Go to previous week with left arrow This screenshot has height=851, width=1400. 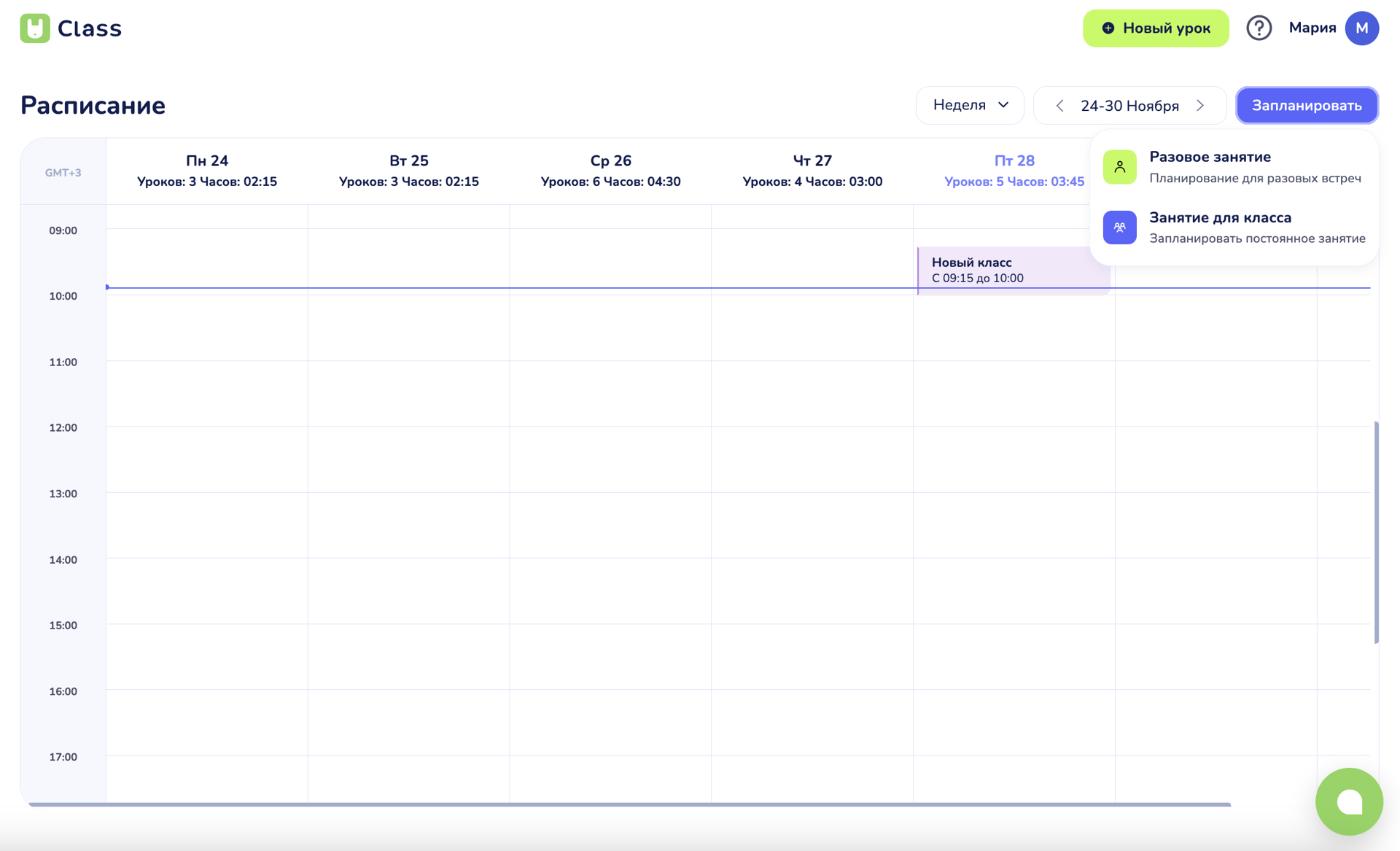pos(1059,106)
